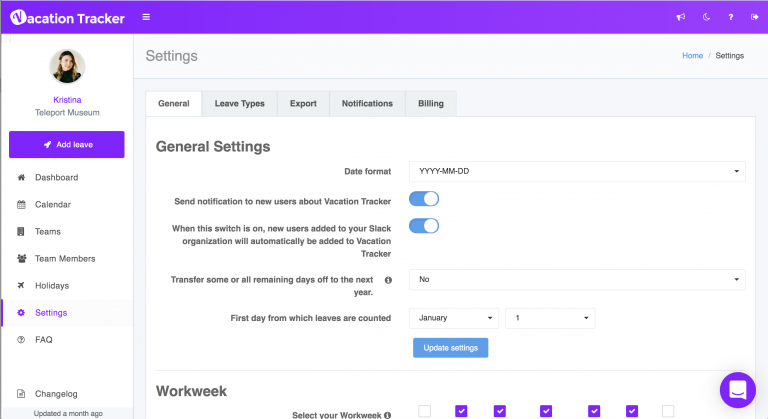Viewport: 768px width, 419px height.
Task: Open the Notifications tab
Action: click(x=367, y=103)
